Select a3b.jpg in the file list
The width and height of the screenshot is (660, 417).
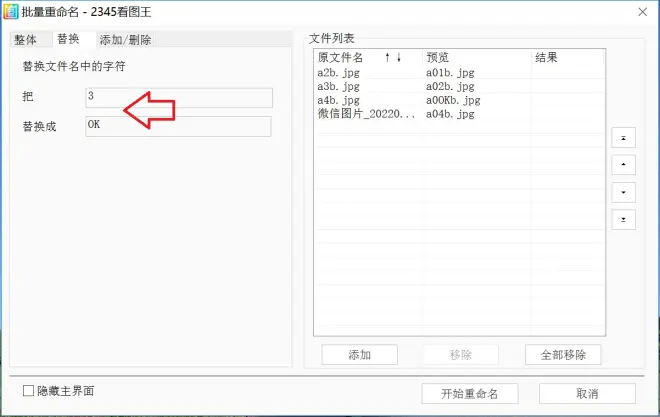point(339,86)
